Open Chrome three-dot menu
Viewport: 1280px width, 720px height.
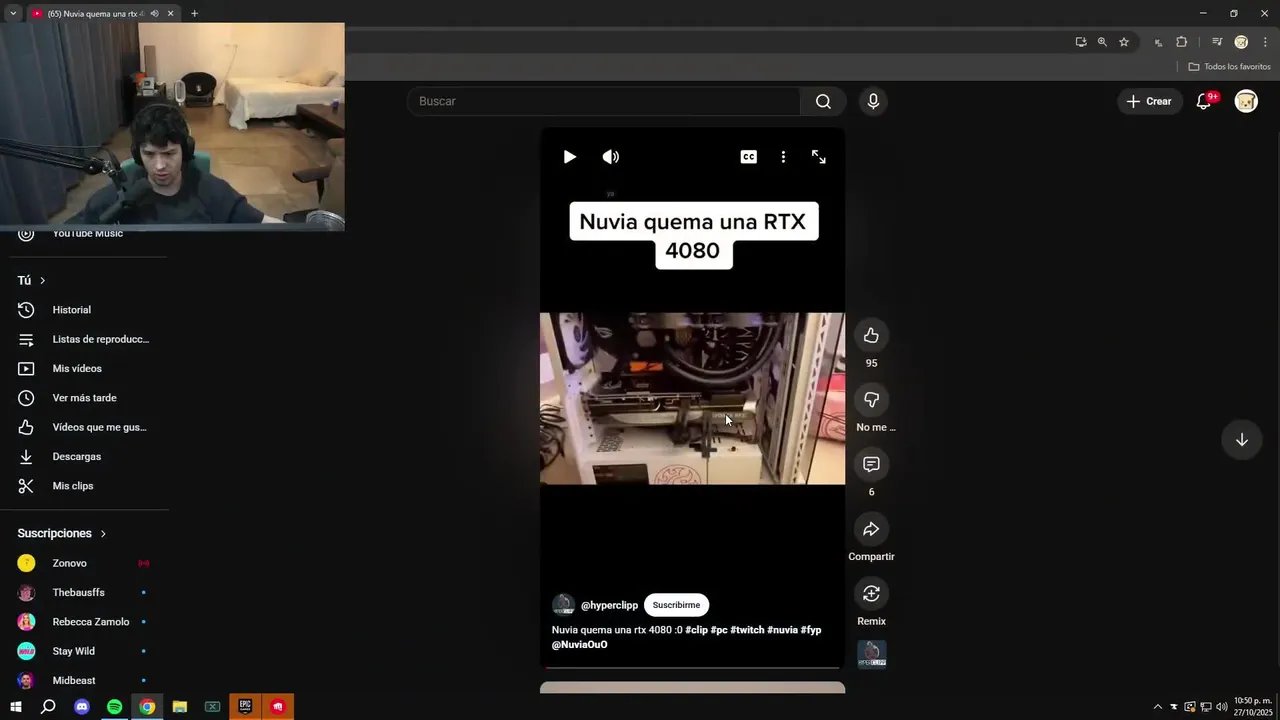1265,42
